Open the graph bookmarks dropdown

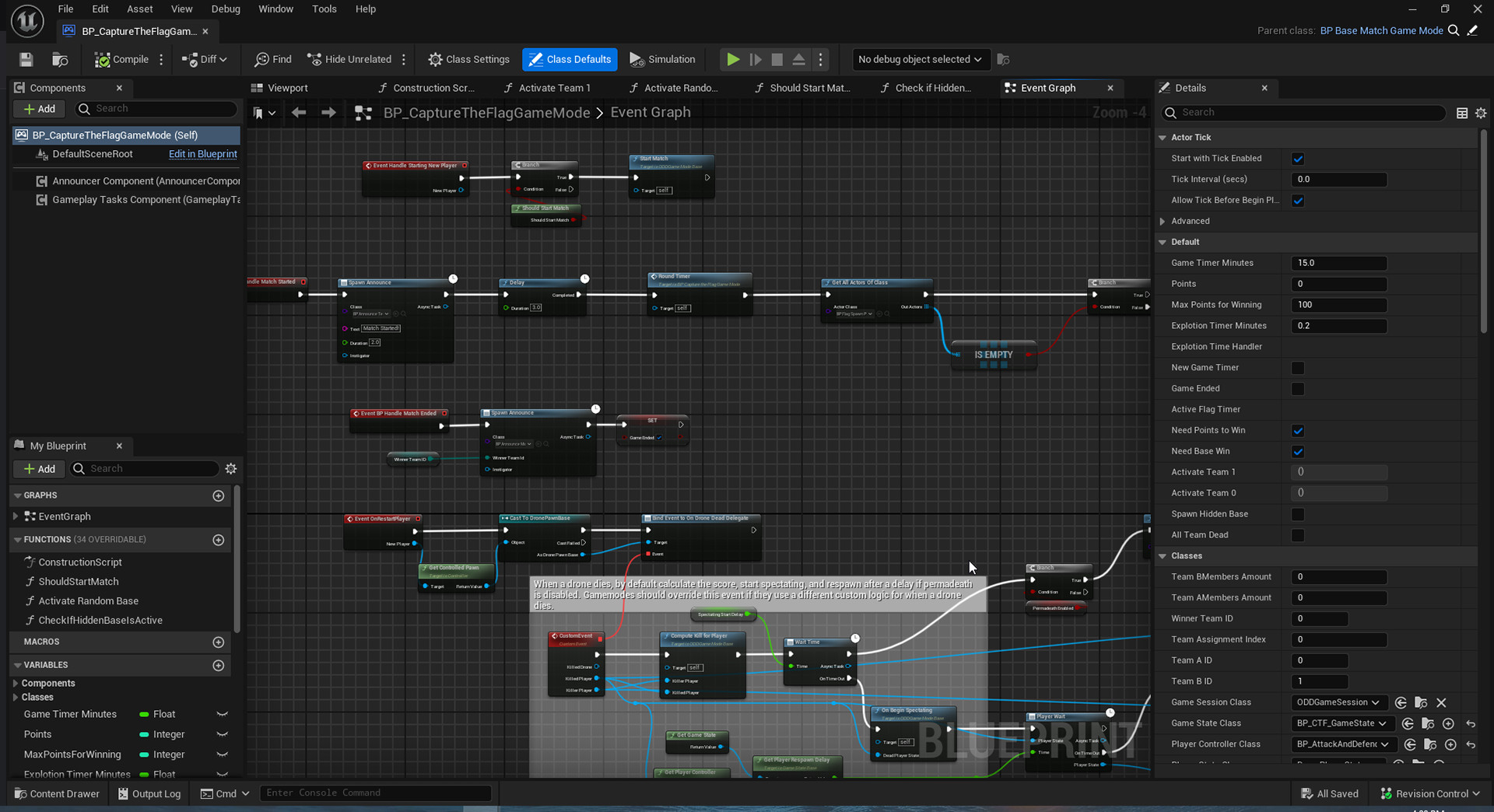click(265, 113)
